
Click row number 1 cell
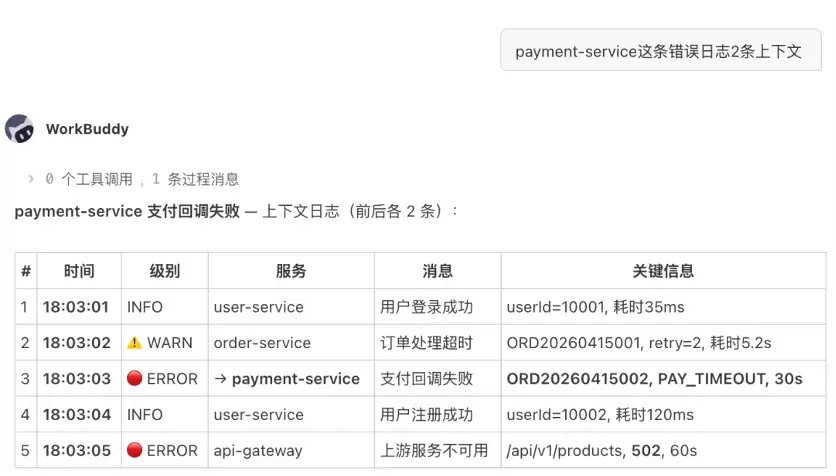[x=25, y=307]
